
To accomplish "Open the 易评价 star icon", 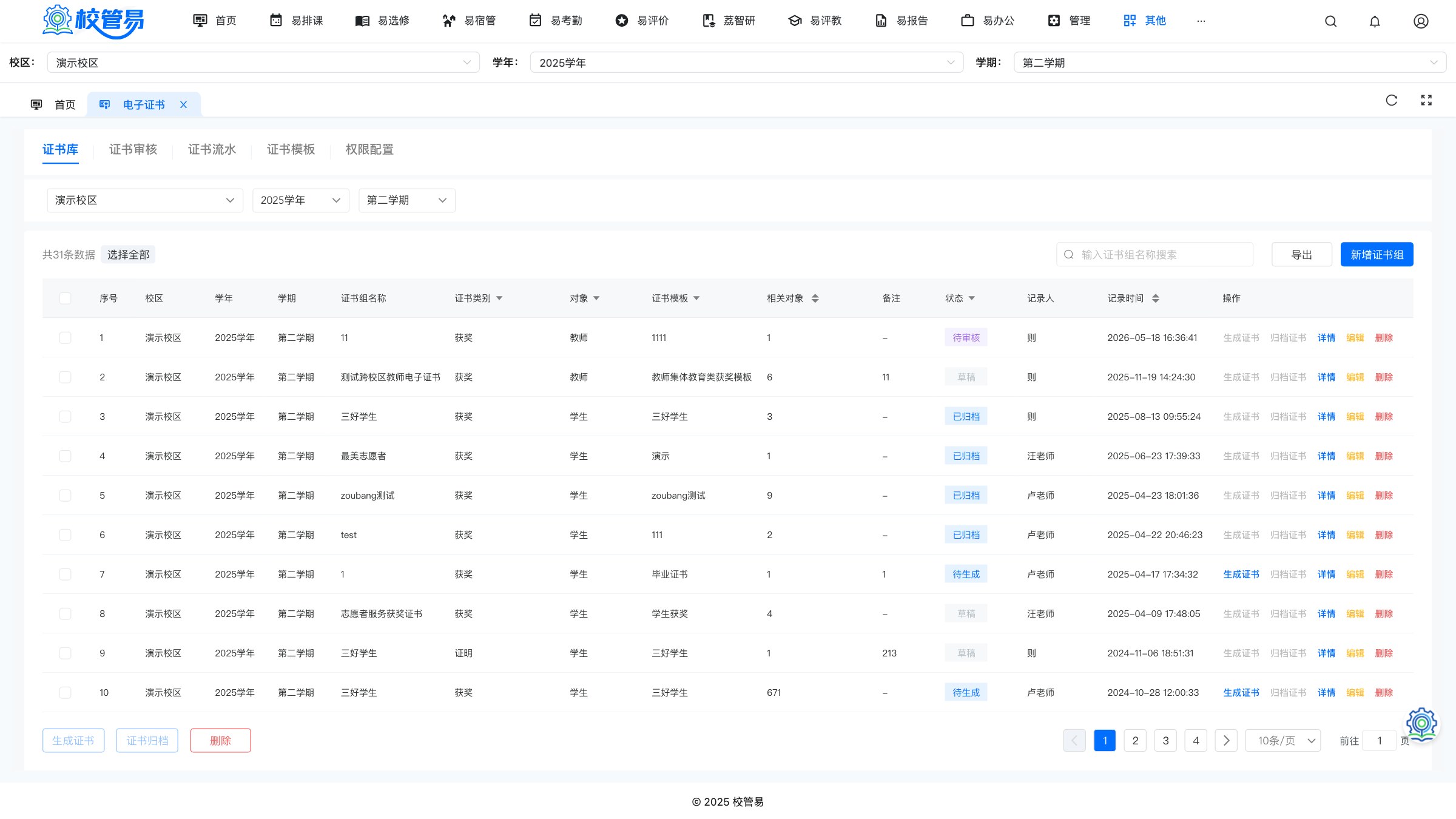I will coord(622,21).
